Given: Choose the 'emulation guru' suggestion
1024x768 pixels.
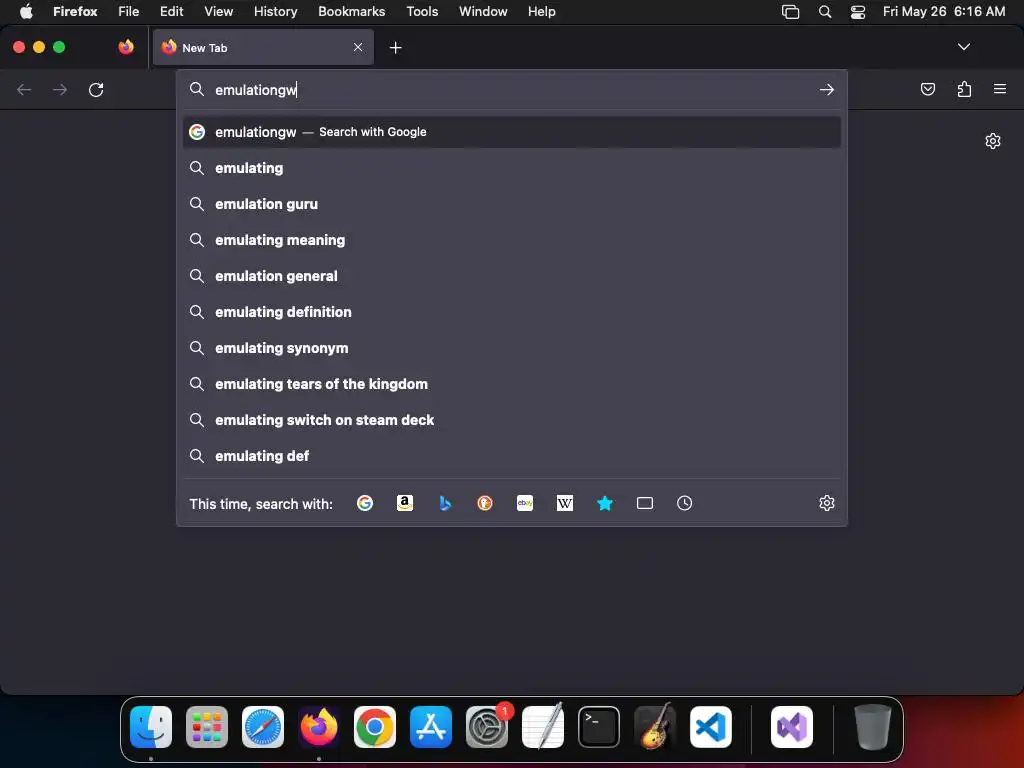Looking at the screenshot, I should 512,204.
